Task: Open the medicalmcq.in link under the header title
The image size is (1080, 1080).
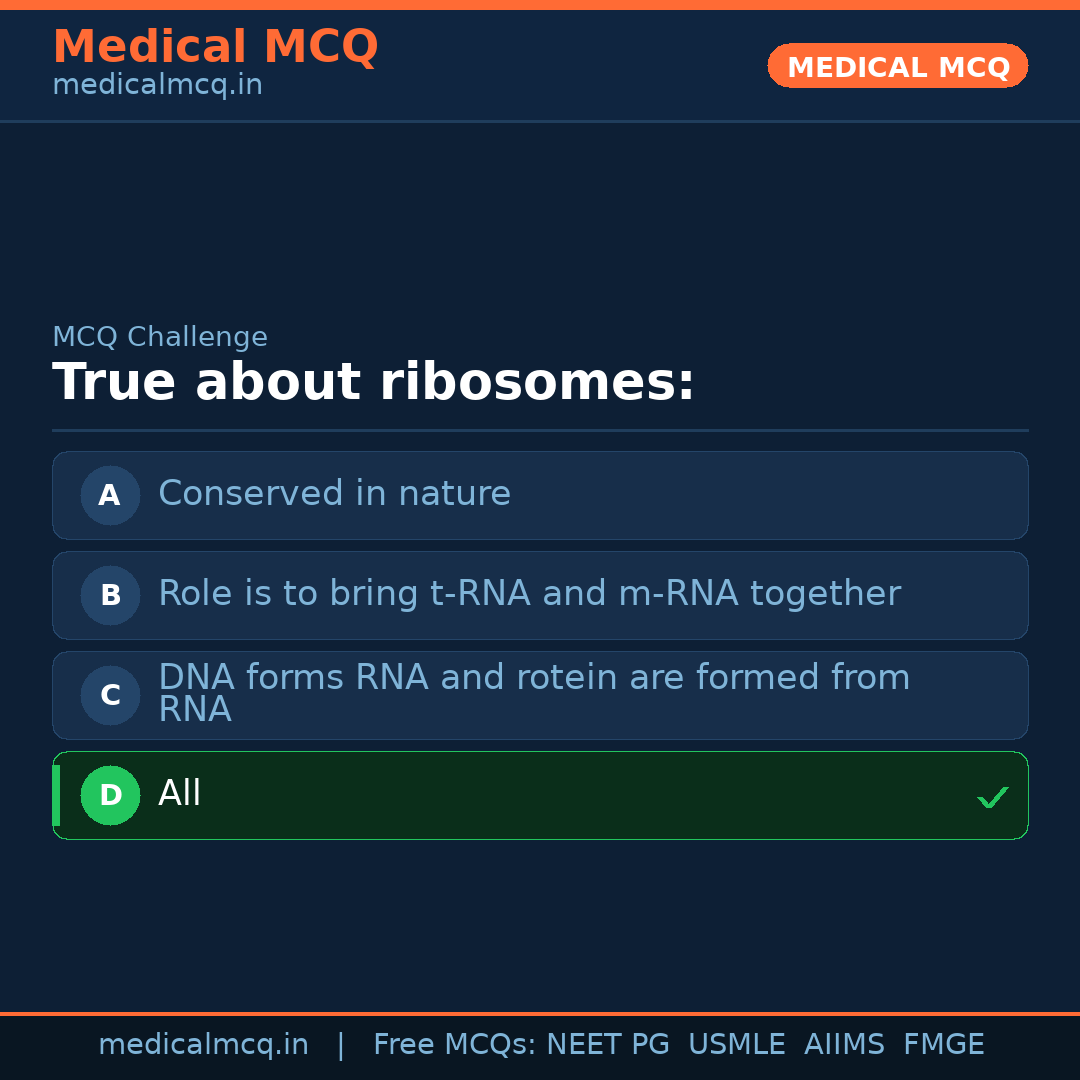Action: [157, 86]
